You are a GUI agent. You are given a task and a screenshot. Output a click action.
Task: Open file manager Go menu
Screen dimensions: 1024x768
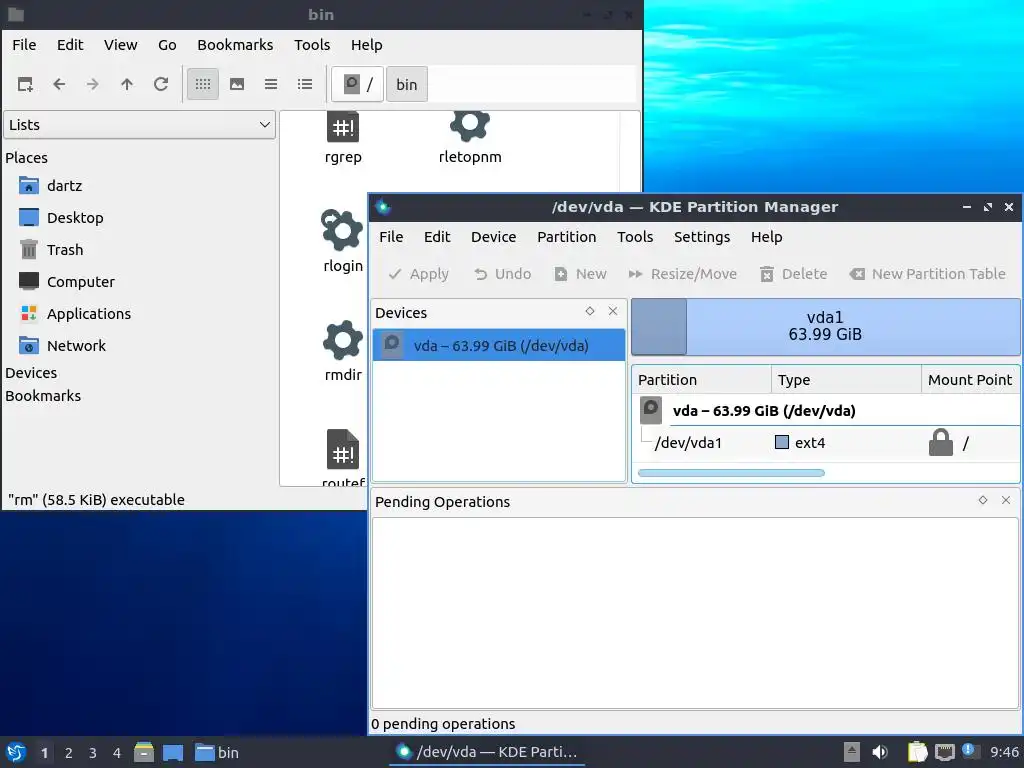167,45
